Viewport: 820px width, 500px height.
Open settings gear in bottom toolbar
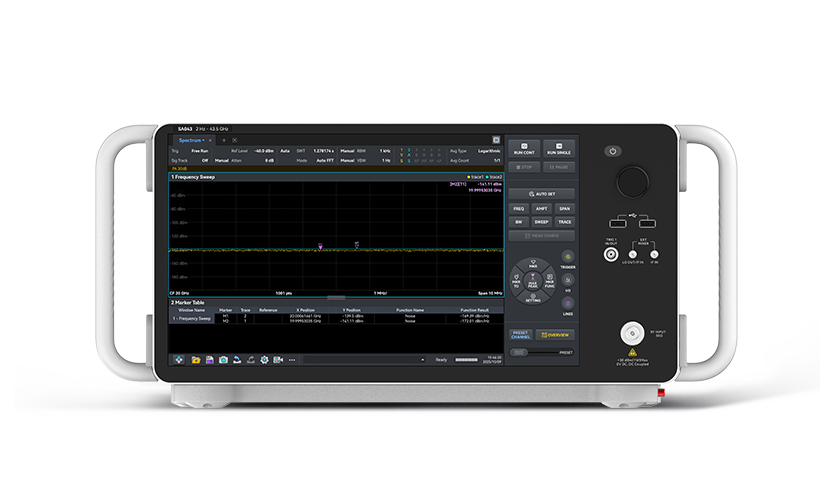point(264,359)
